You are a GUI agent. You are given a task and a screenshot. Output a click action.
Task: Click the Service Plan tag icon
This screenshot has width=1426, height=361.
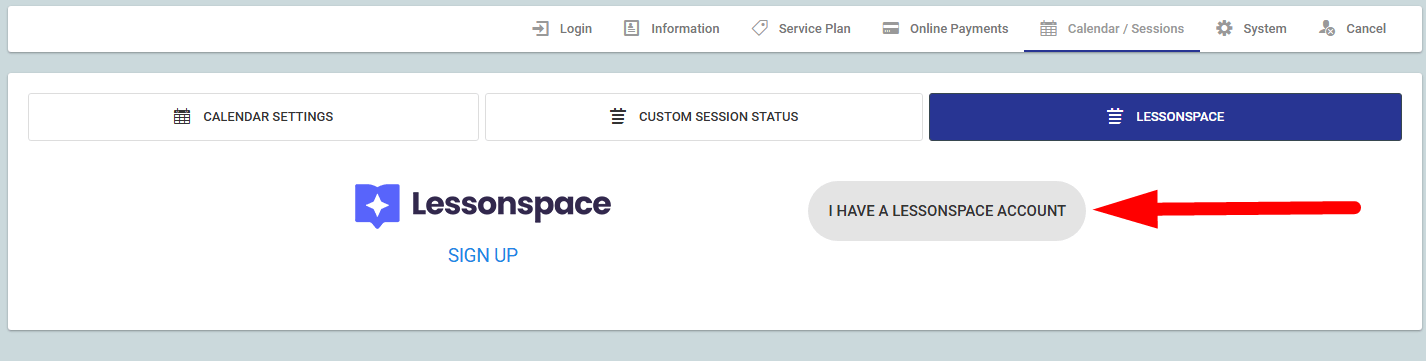click(x=760, y=29)
